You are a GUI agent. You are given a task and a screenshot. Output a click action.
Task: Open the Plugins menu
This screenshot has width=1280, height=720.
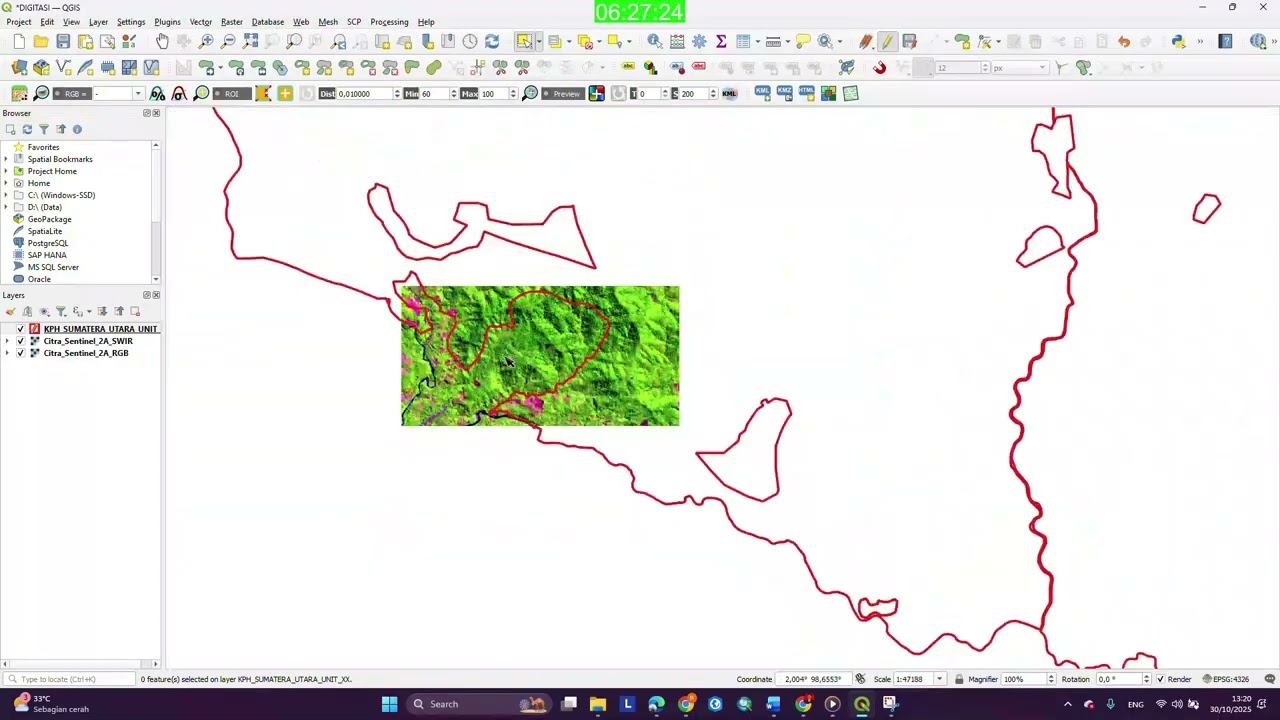(x=167, y=22)
